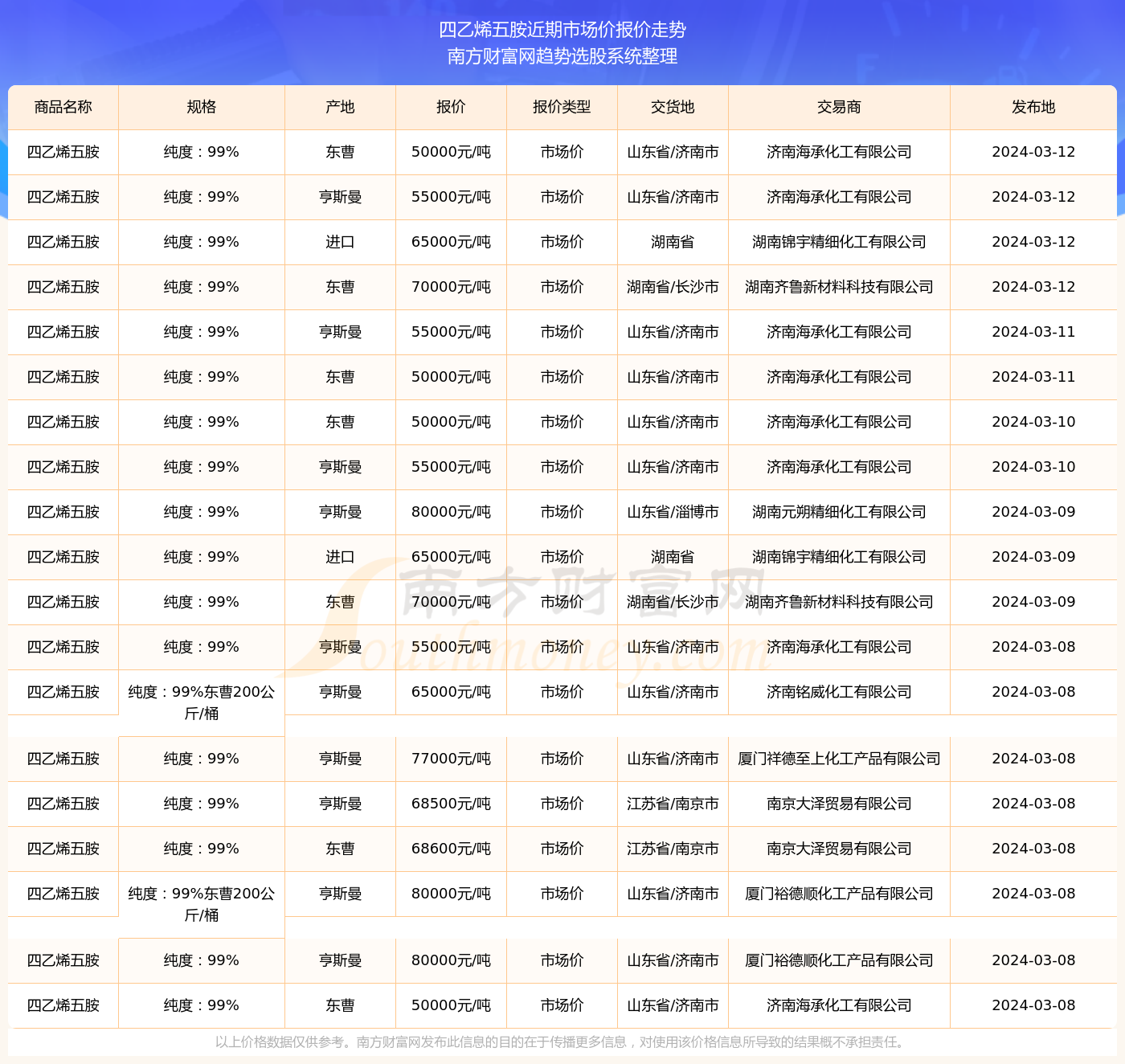
Task: Click the 2024-03-08 date in 厦门祥德至上 row
Action: click(1034, 759)
